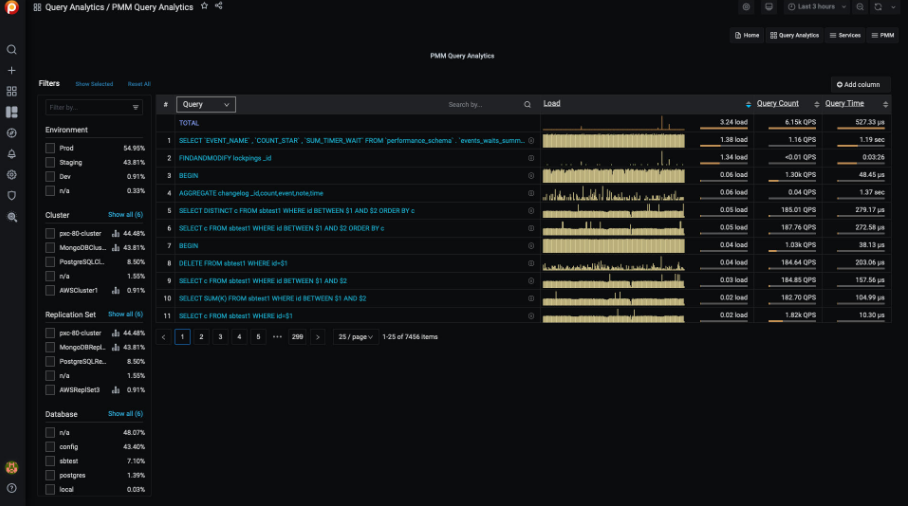Image resolution: width=909 pixels, height=506 pixels.
Task: Open the user avatar in sidebar
Action: 12,467
